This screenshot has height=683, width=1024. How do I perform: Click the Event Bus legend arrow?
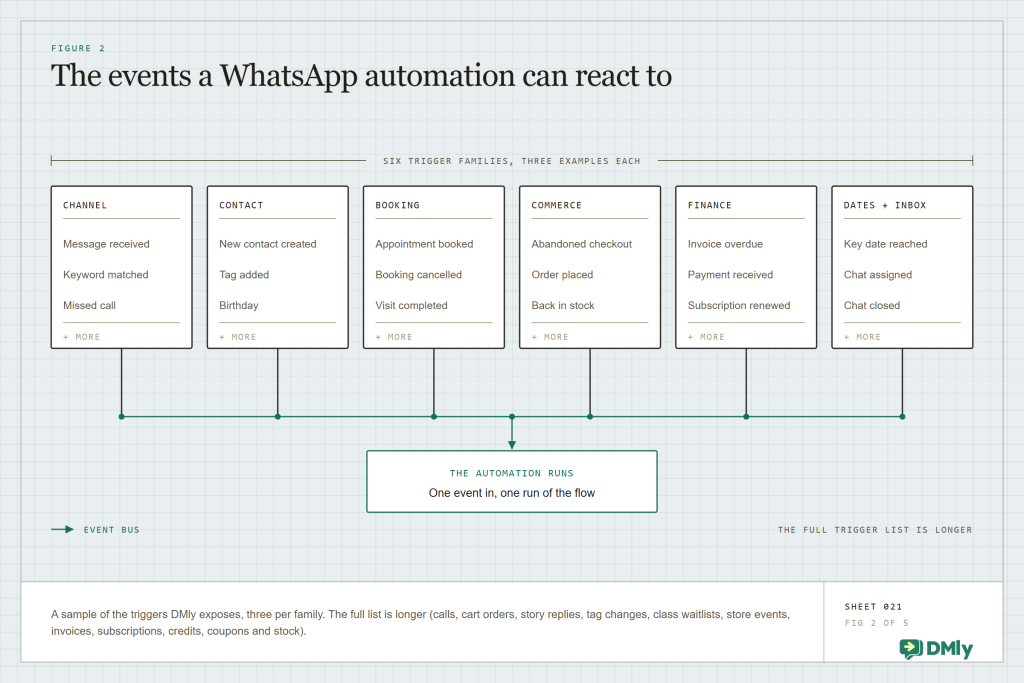point(63,530)
